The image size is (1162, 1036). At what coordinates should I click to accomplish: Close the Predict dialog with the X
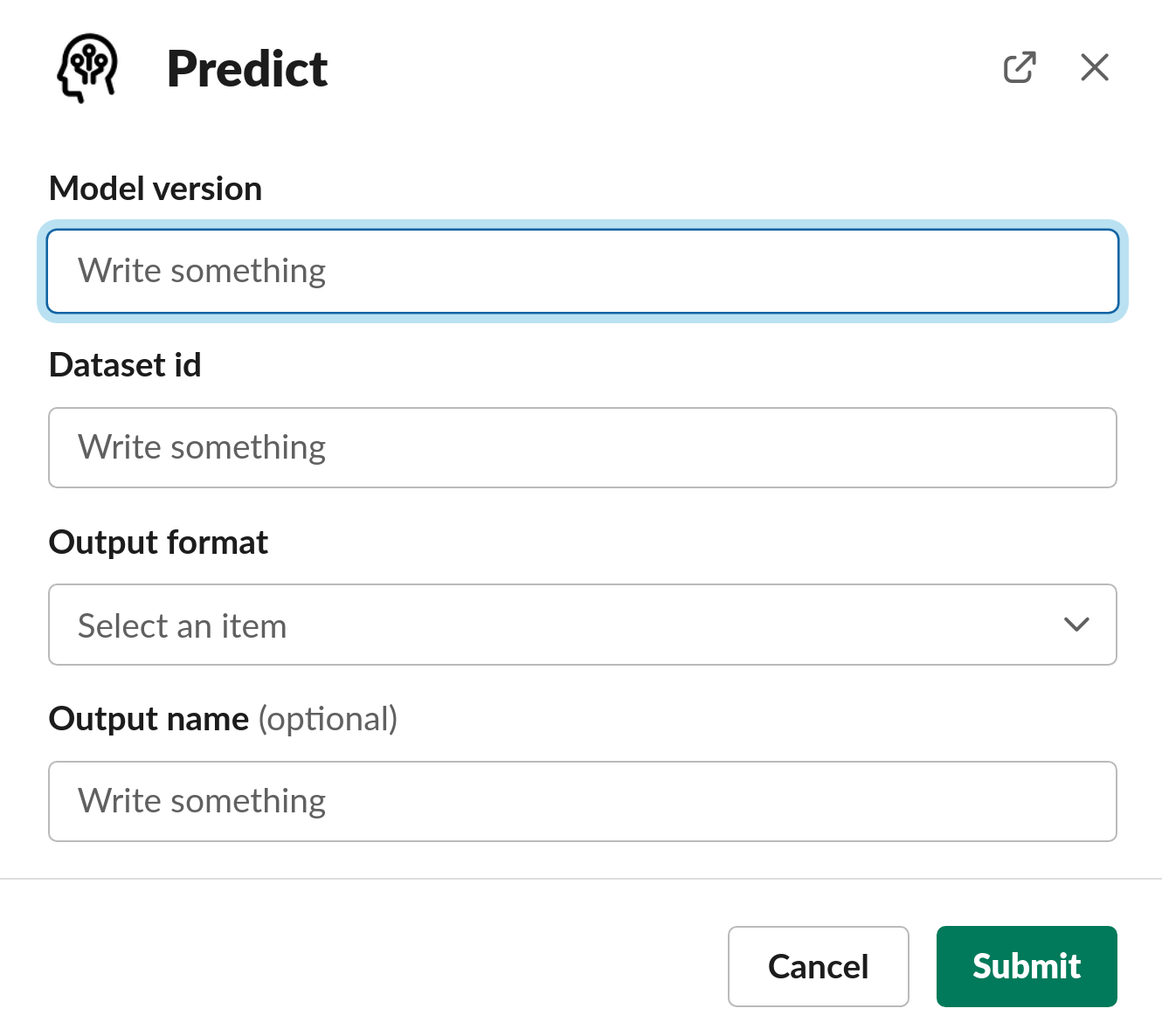pyautogui.click(x=1094, y=67)
